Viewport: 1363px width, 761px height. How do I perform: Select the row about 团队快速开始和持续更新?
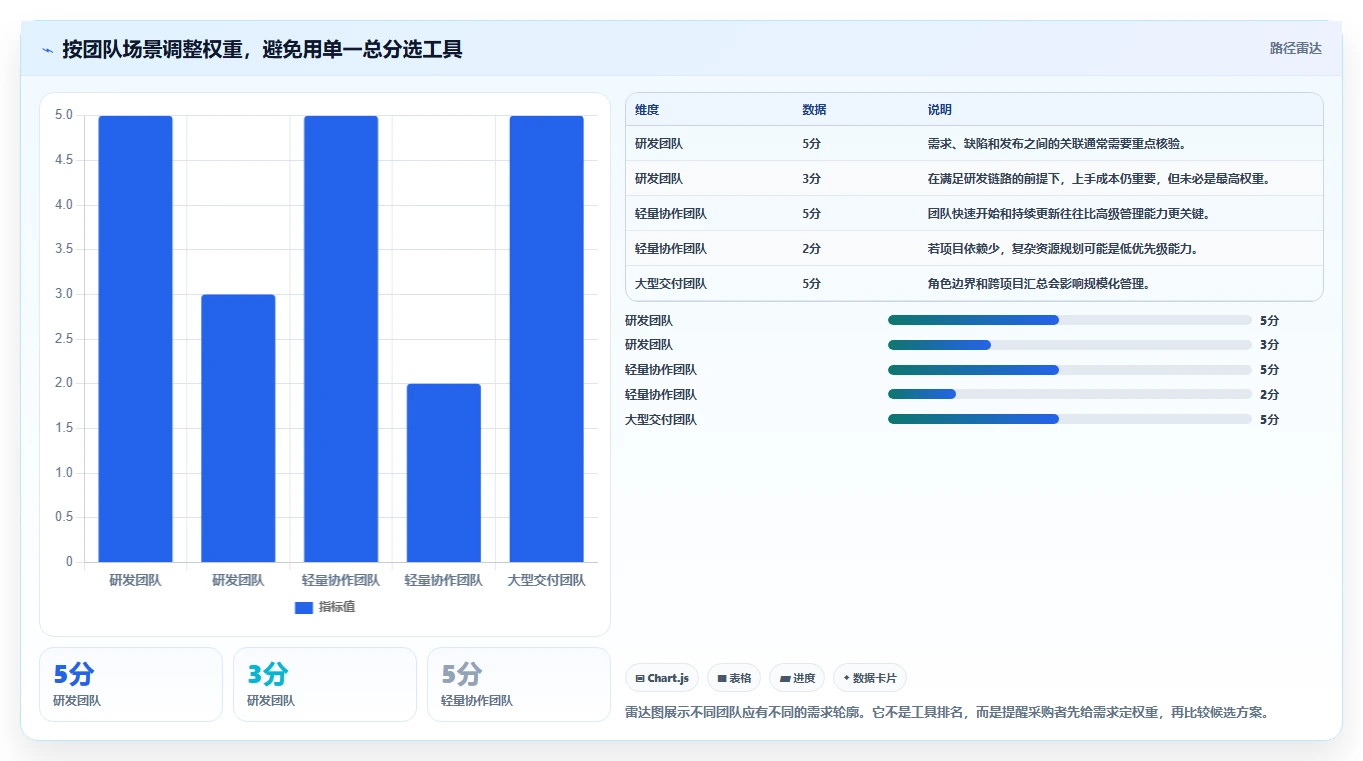click(974, 214)
